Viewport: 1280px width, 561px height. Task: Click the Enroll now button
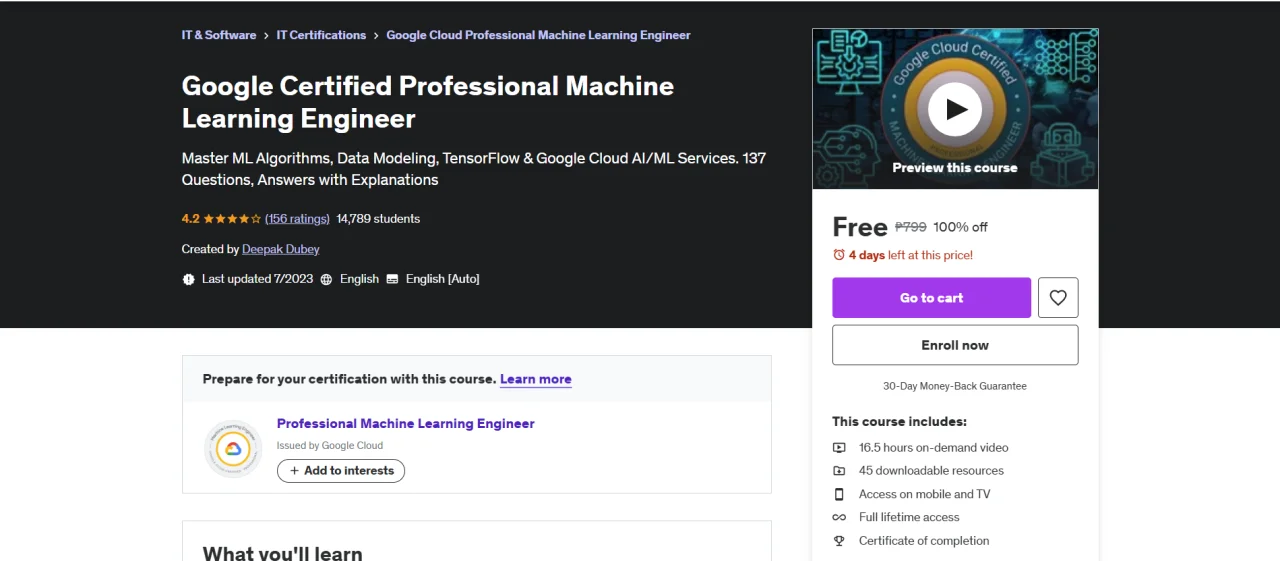point(955,345)
